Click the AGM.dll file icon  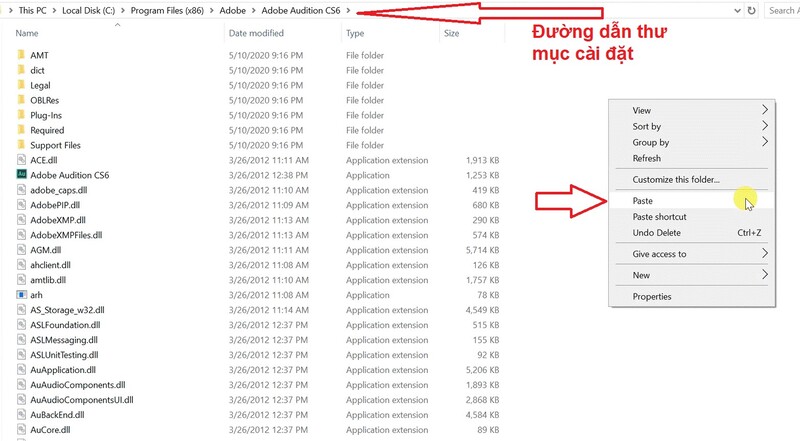21,250
